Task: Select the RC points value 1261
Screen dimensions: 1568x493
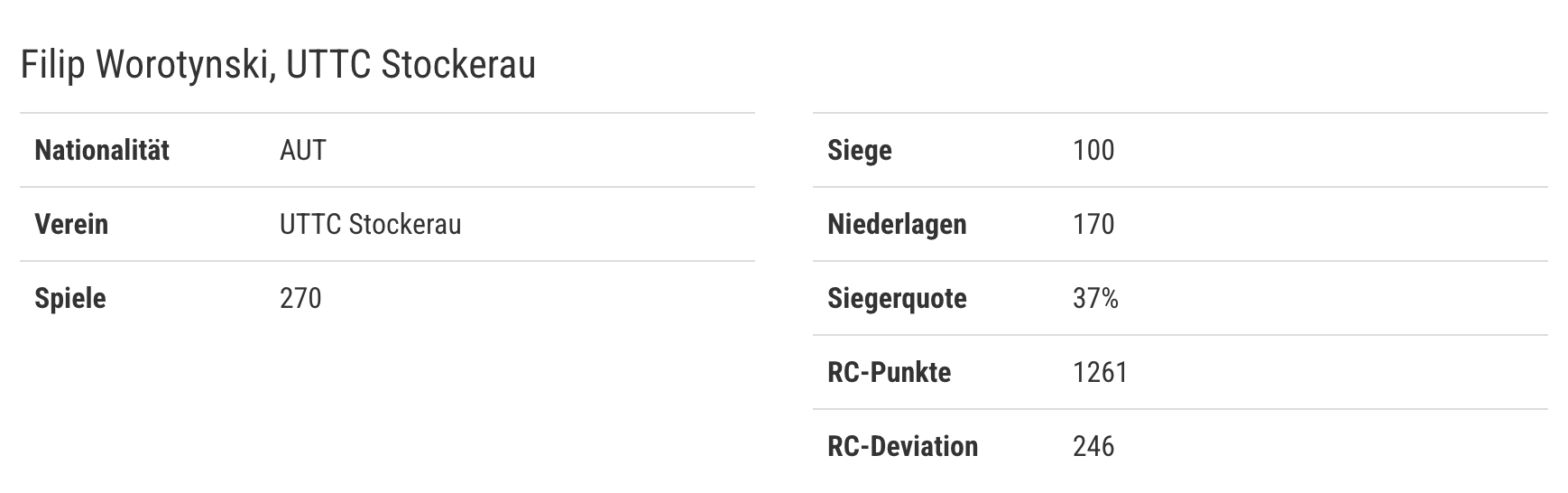Action: coord(1100,372)
